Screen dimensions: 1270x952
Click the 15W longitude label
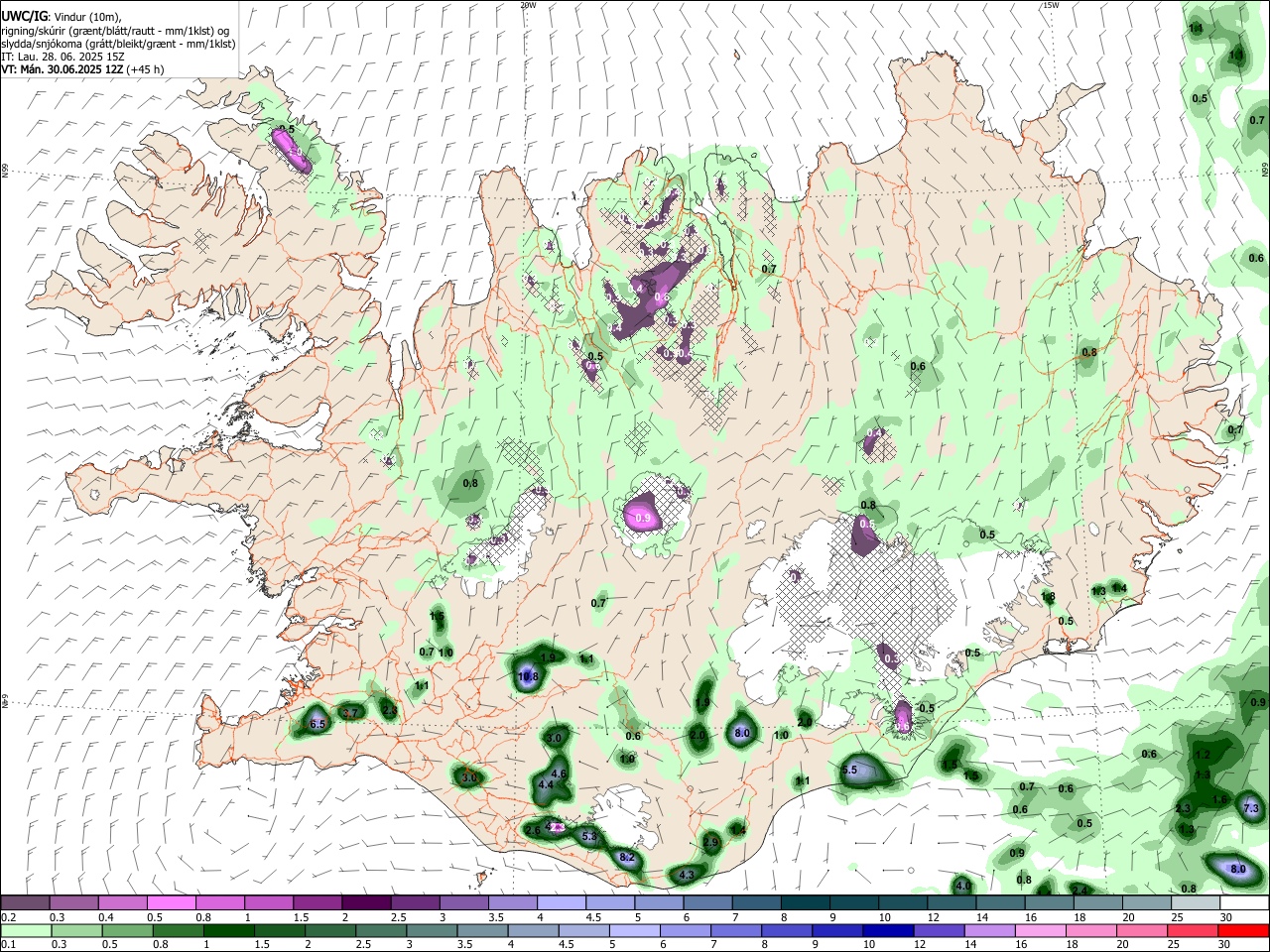pyautogui.click(x=1051, y=5)
